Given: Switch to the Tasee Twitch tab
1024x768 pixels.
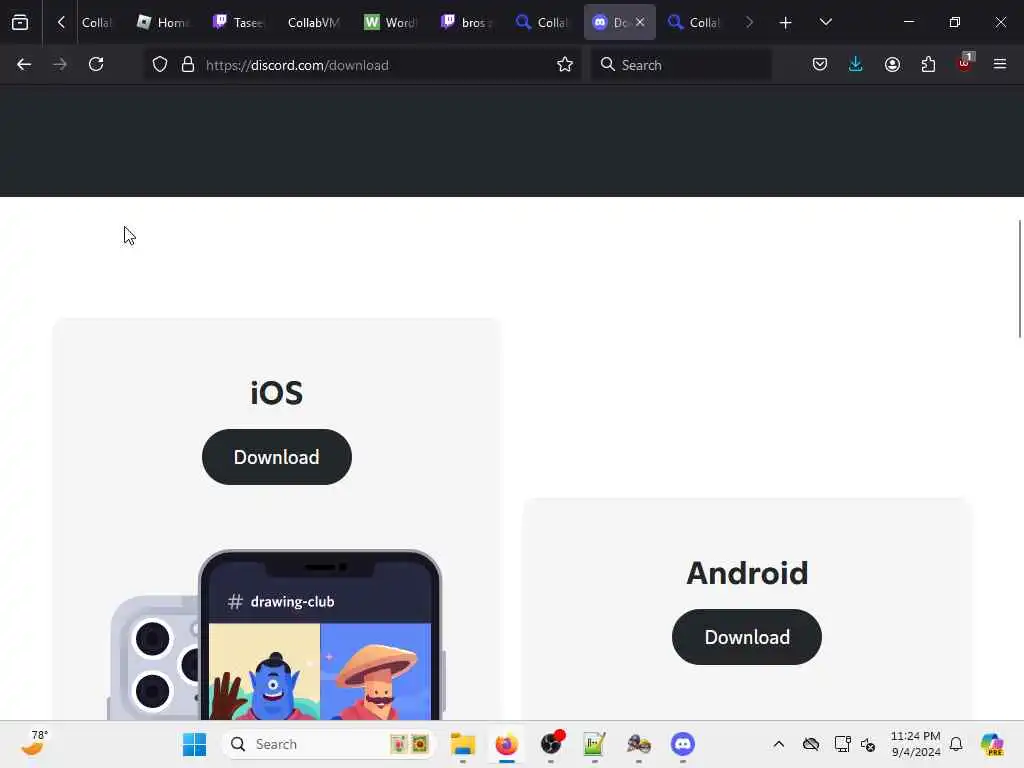Looking at the screenshot, I should point(238,23).
